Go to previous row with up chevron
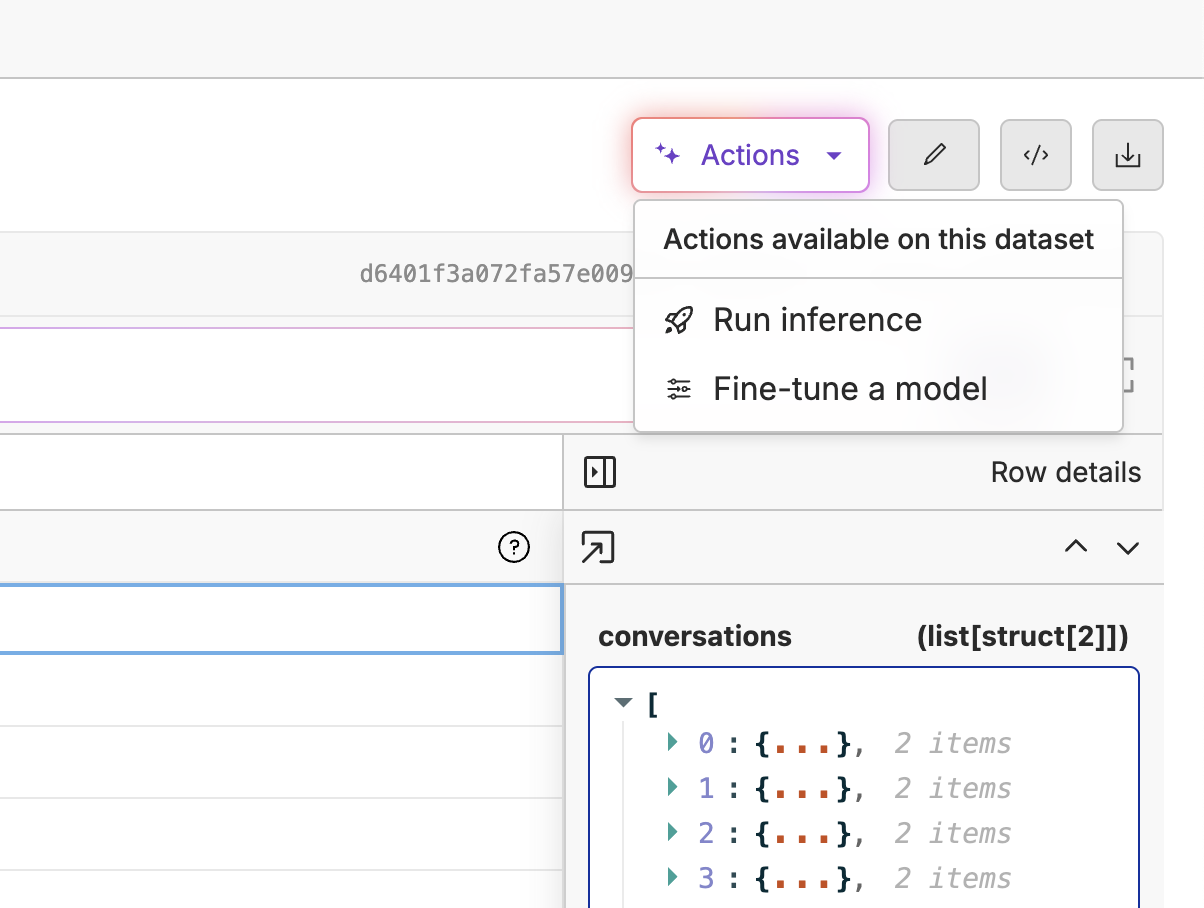The height and width of the screenshot is (908, 1204). coord(1075,547)
